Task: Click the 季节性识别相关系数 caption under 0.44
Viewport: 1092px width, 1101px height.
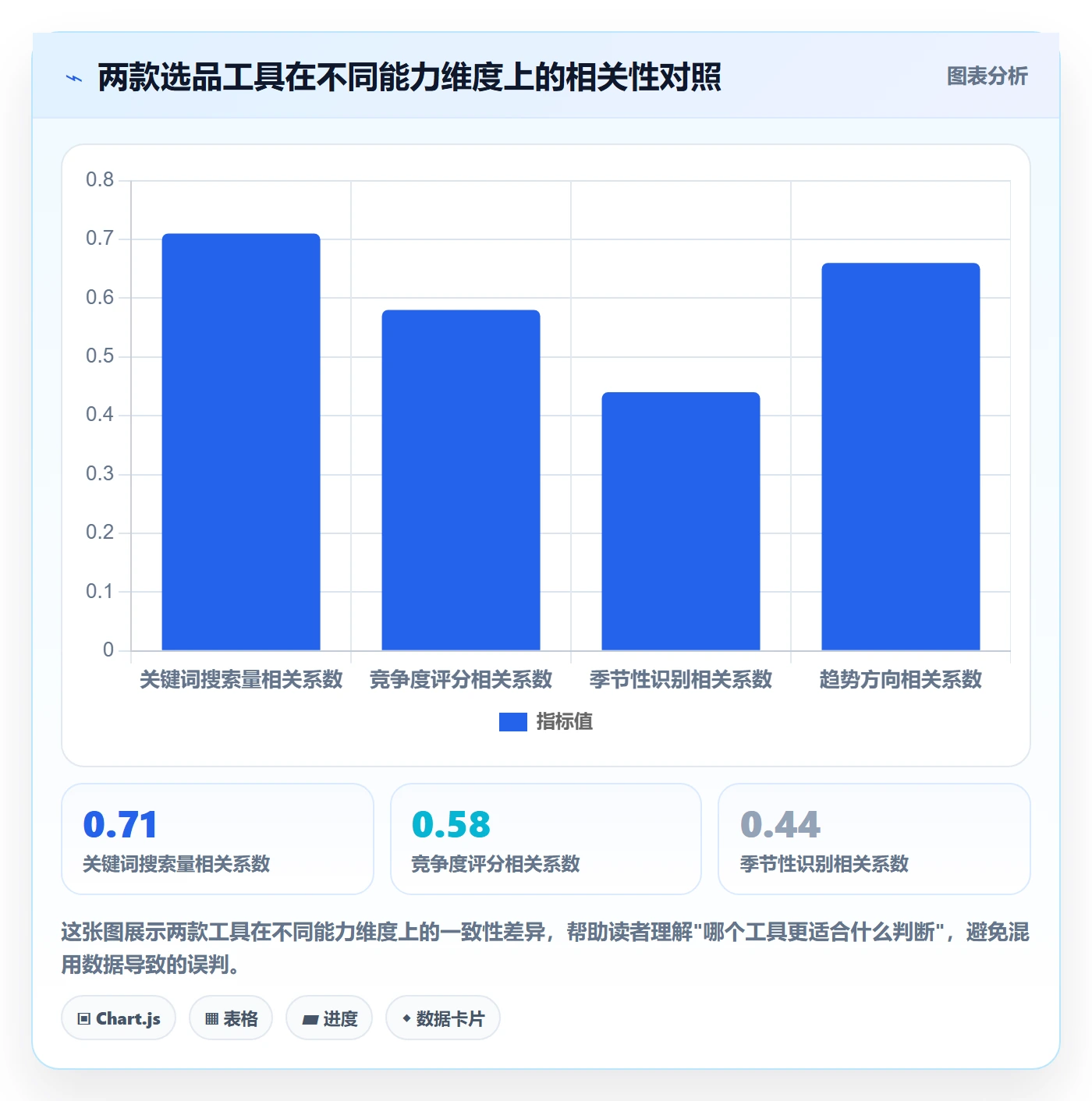Action: tap(824, 864)
